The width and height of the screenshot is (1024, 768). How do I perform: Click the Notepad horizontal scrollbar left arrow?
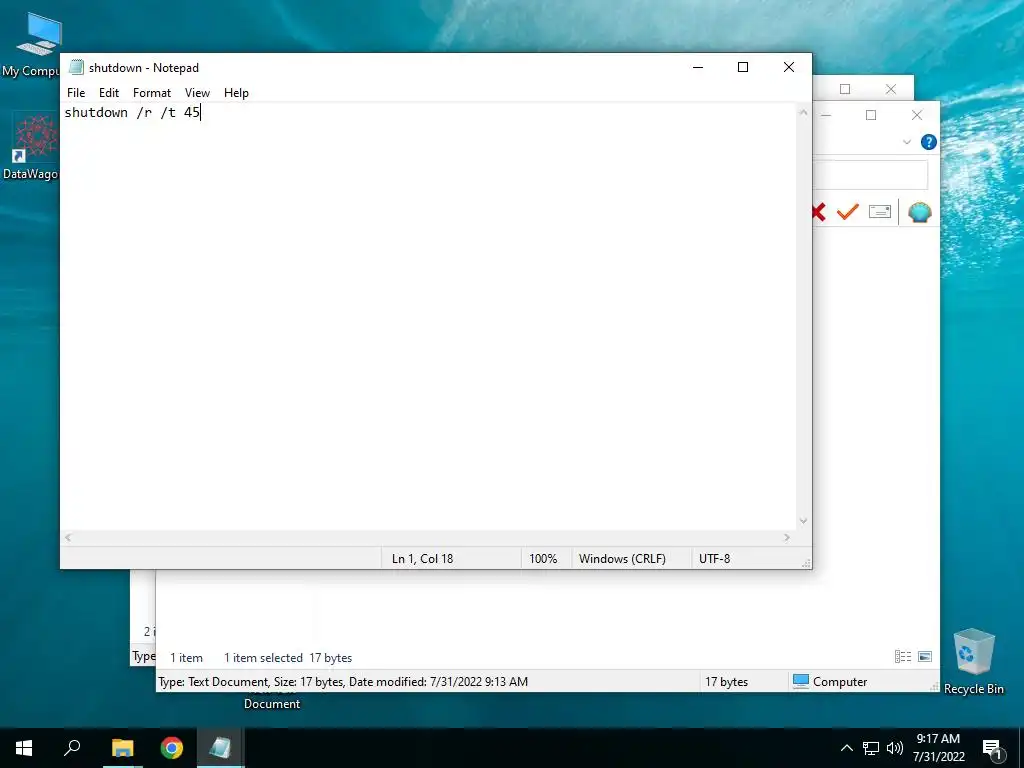[x=68, y=537]
